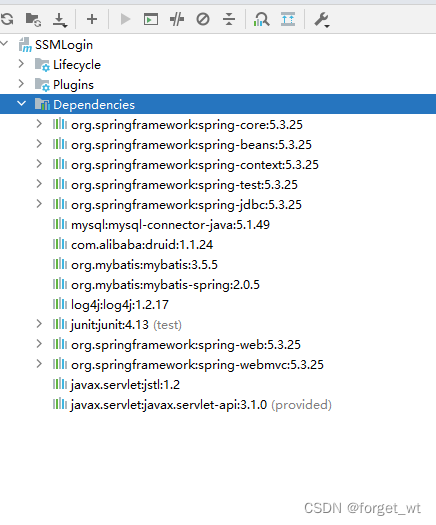The height and width of the screenshot is (525, 436).
Task: Click library icon beside spring-webmvc:5.3.25
Action: [x=60, y=364]
